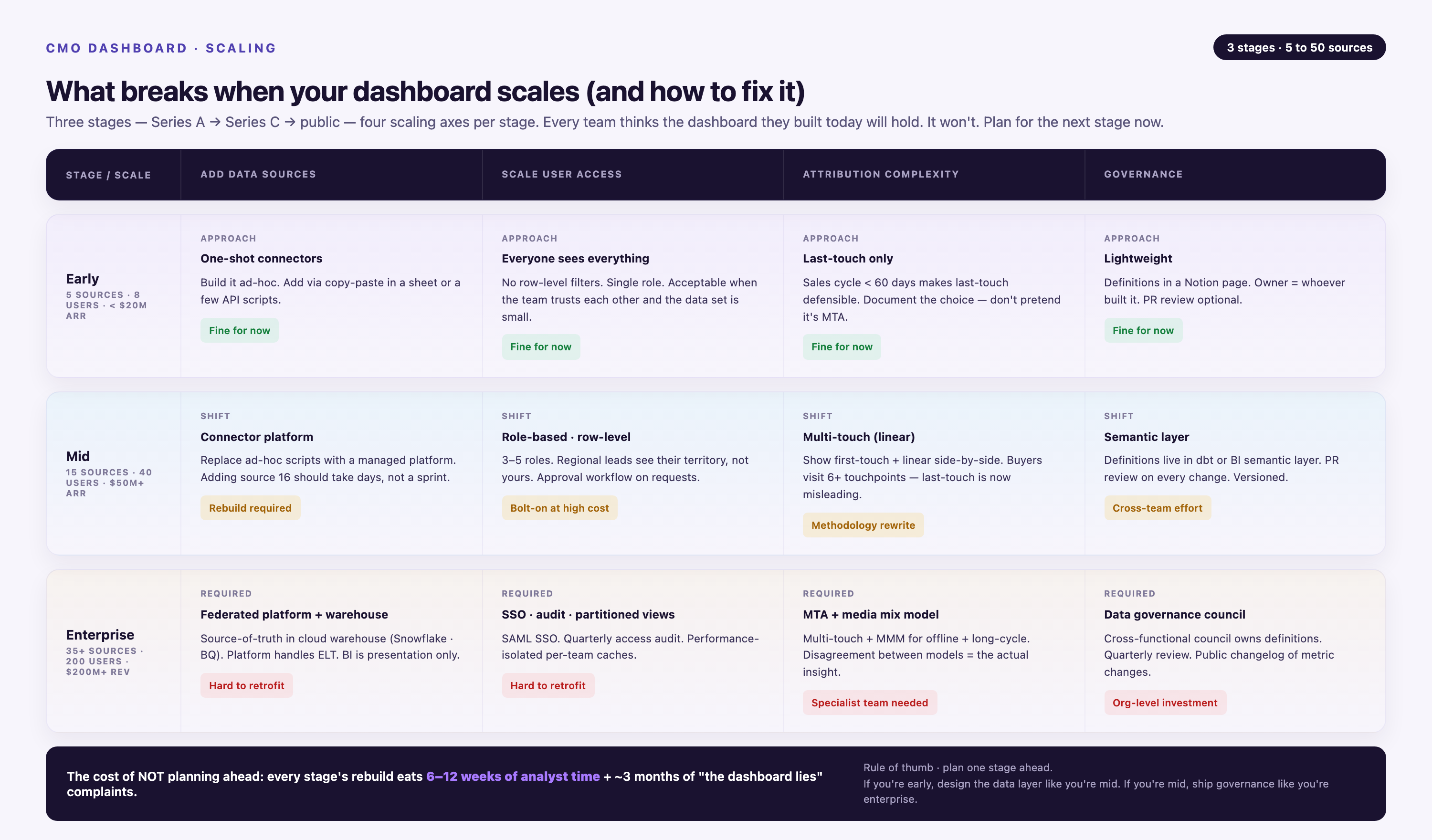Image resolution: width=1432 pixels, height=840 pixels.
Task: Click the 'Connector platform' title
Action: 257,437
